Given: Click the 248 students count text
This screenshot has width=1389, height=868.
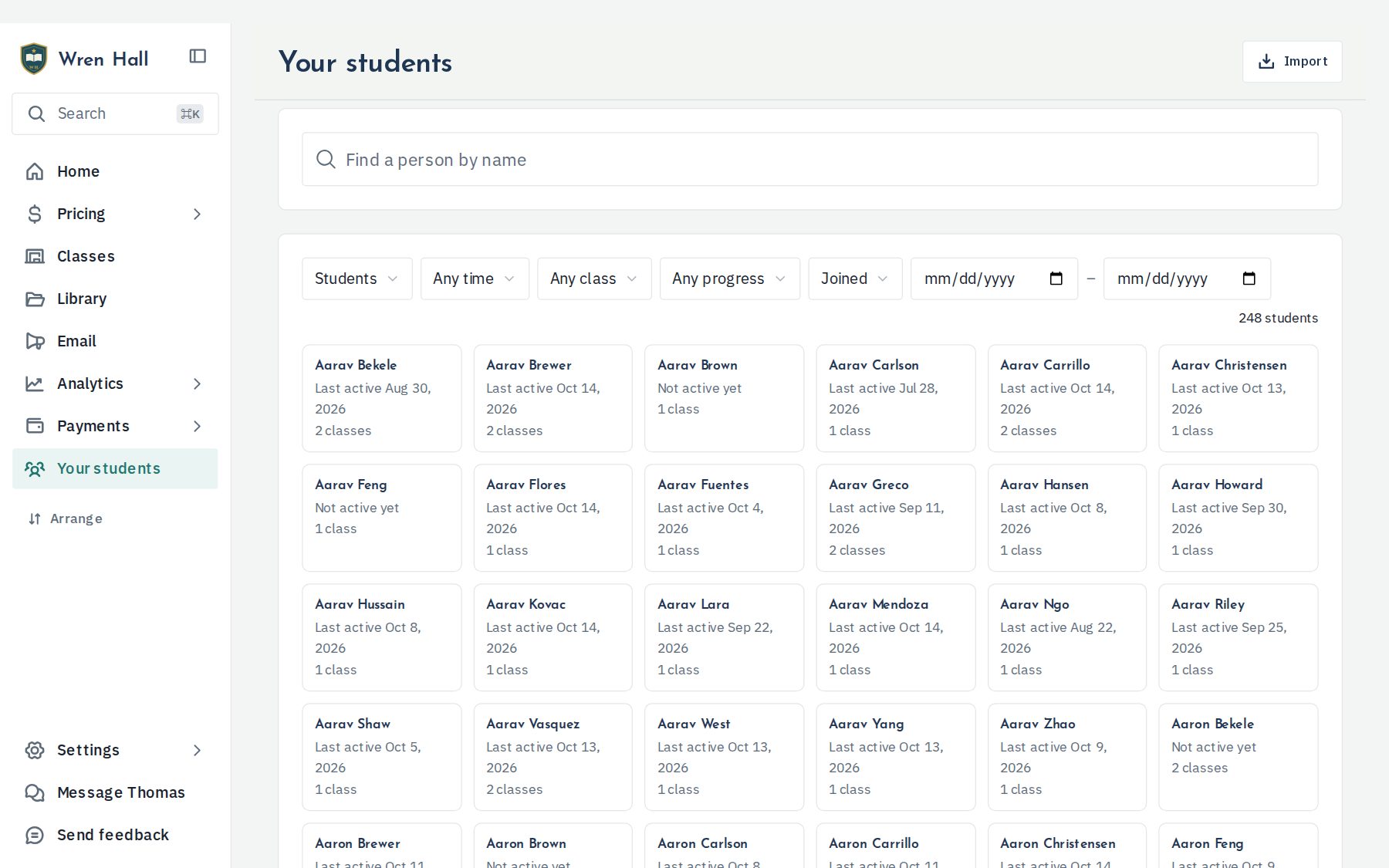Looking at the screenshot, I should tap(1278, 318).
